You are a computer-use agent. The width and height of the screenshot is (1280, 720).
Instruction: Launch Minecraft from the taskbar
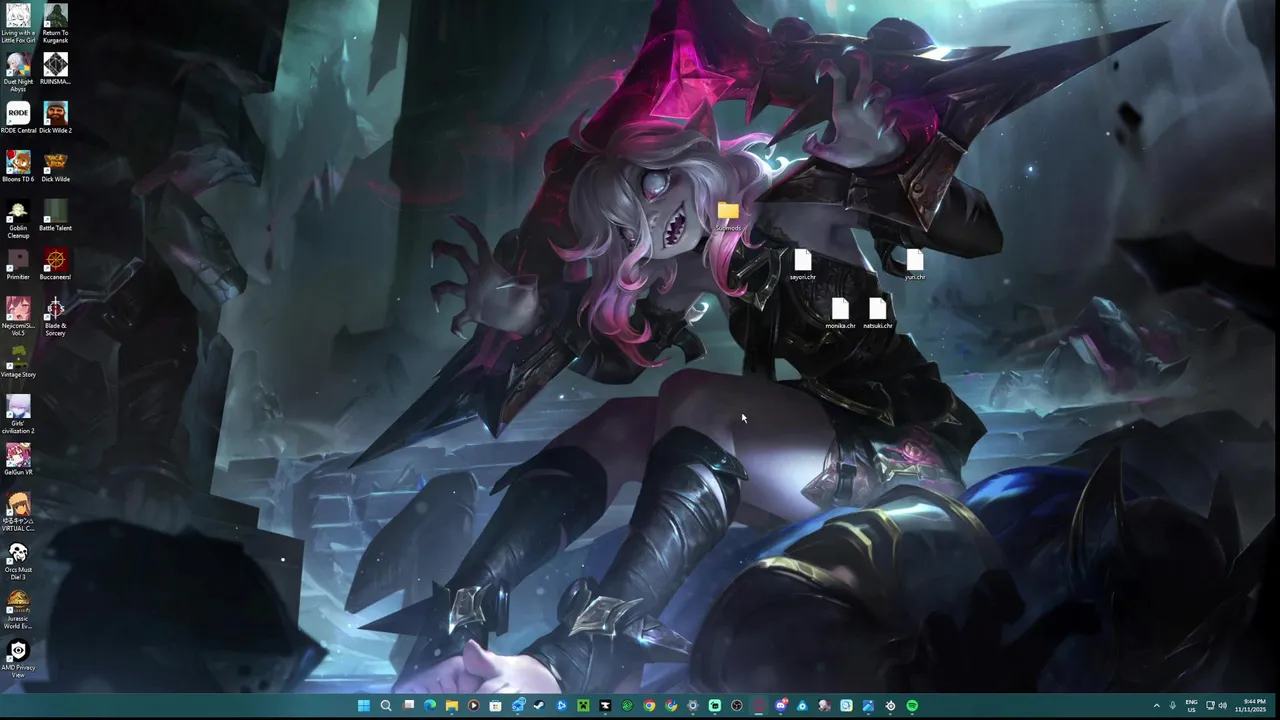point(583,705)
